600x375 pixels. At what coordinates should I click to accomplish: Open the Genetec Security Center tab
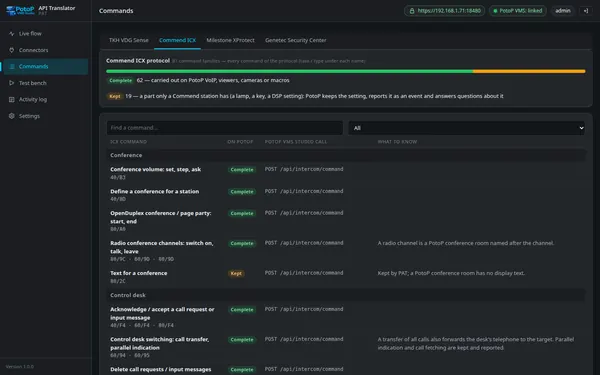(x=296, y=40)
